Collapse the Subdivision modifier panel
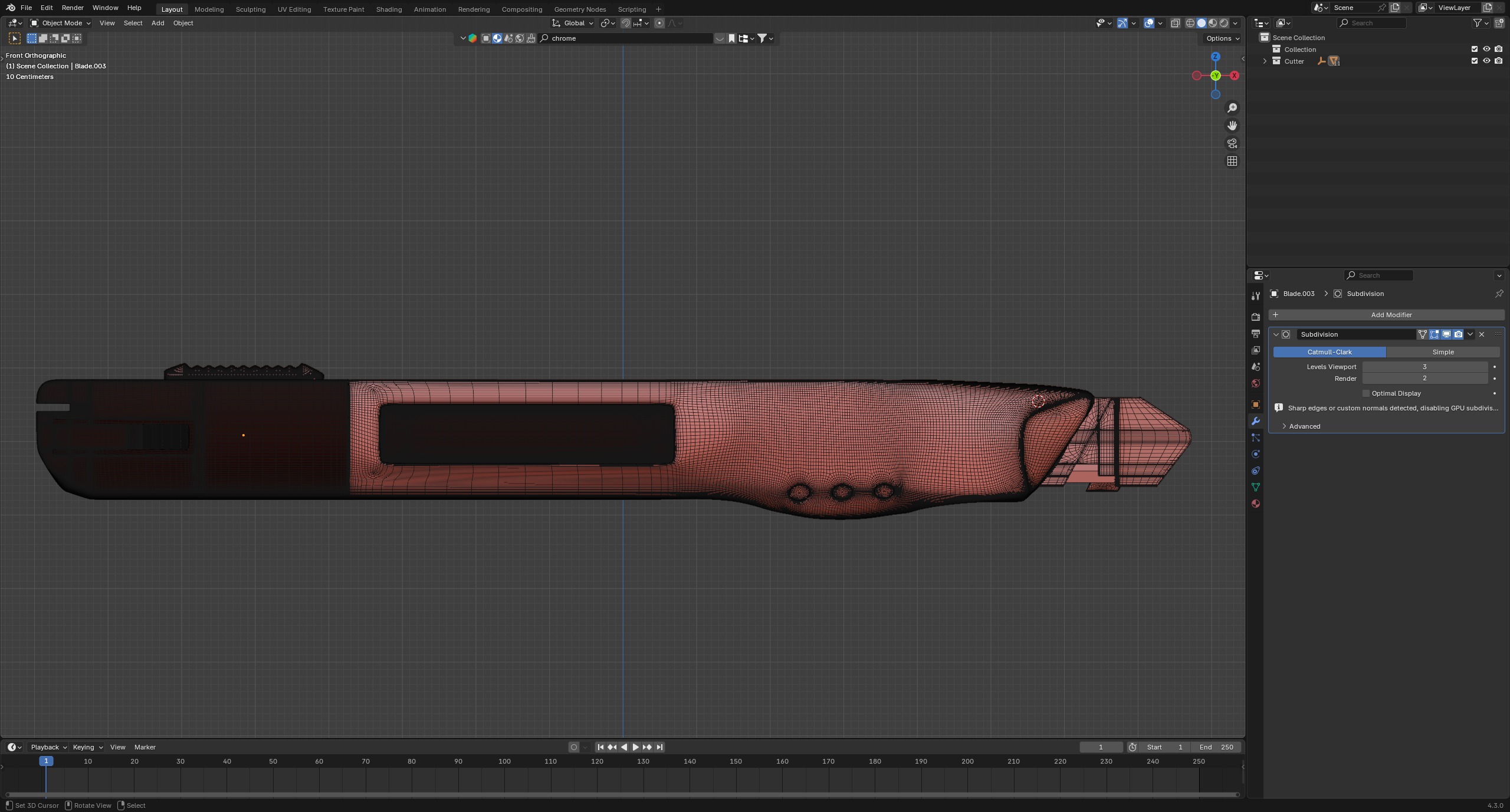The height and width of the screenshot is (812, 1510). 1276,334
